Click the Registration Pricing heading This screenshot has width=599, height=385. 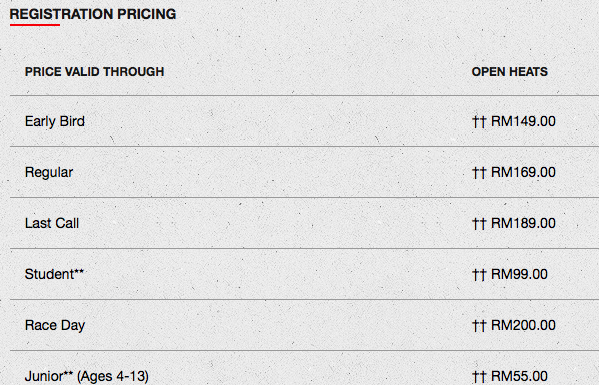pos(93,14)
